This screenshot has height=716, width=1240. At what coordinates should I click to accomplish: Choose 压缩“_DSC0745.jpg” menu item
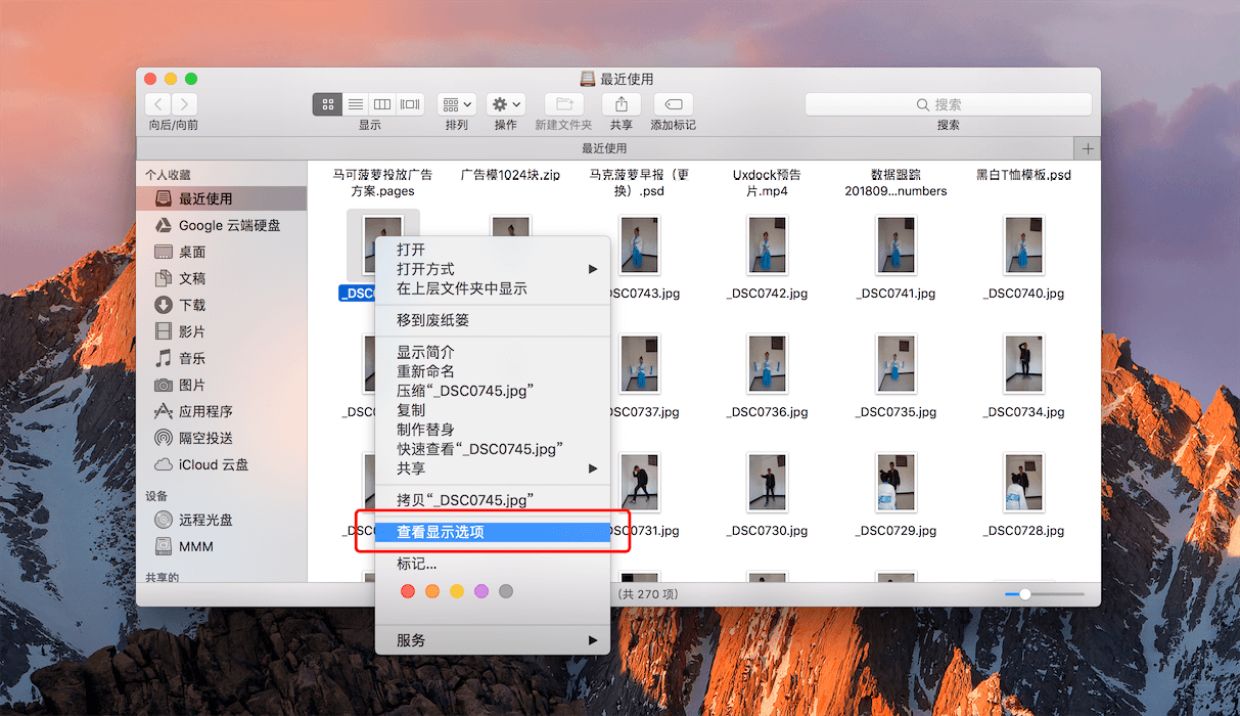[492, 390]
